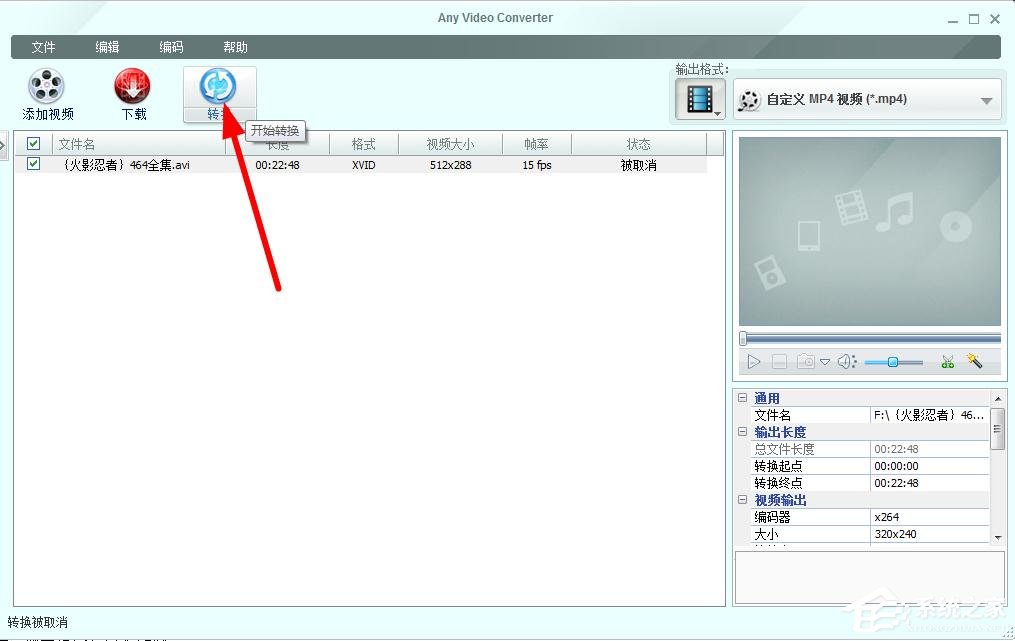1015x641 pixels.
Task: Adjust the volume slider
Action: point(893,361)
